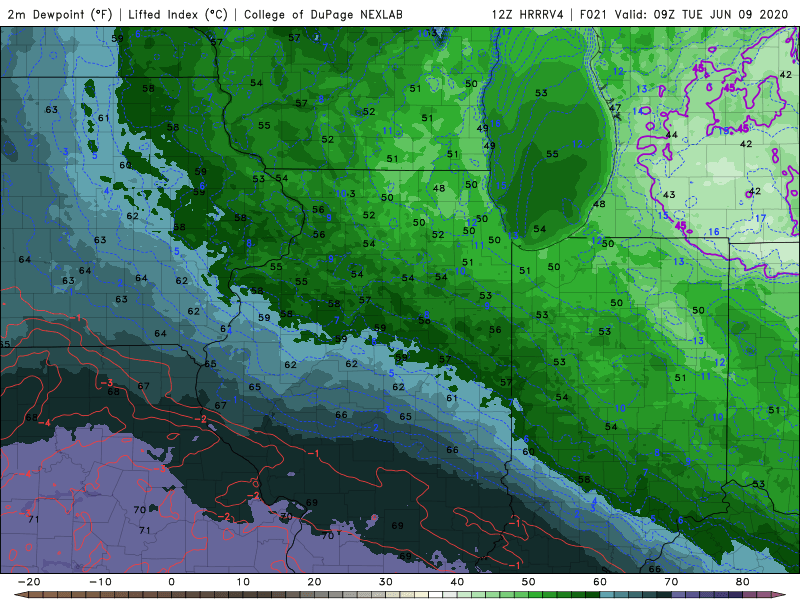This screenshot has width=800, height=600.
Task: Select the "0" color scale label
Action: coord(171,582)
